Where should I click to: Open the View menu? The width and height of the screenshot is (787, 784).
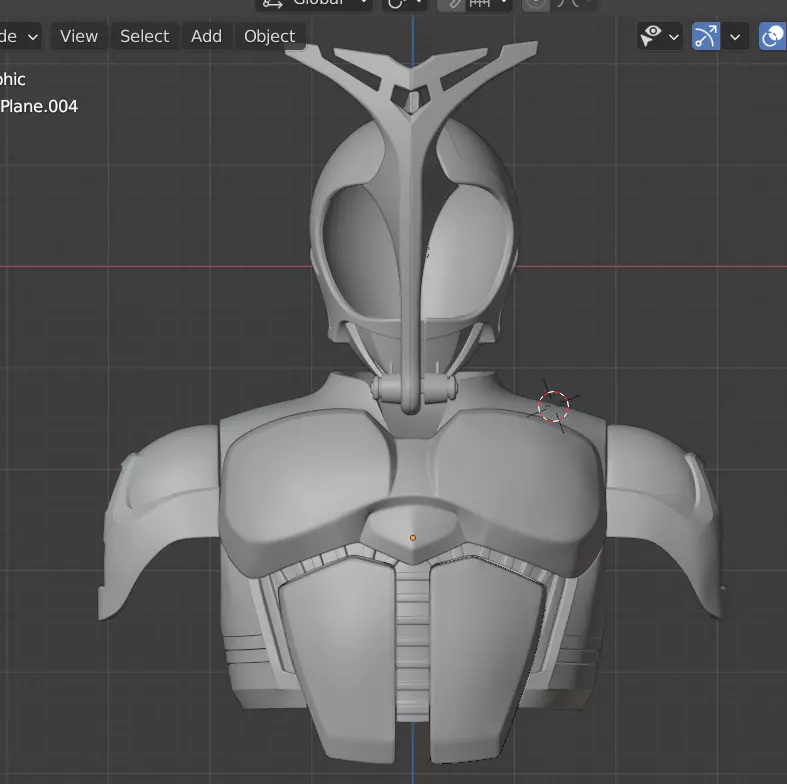79,36
